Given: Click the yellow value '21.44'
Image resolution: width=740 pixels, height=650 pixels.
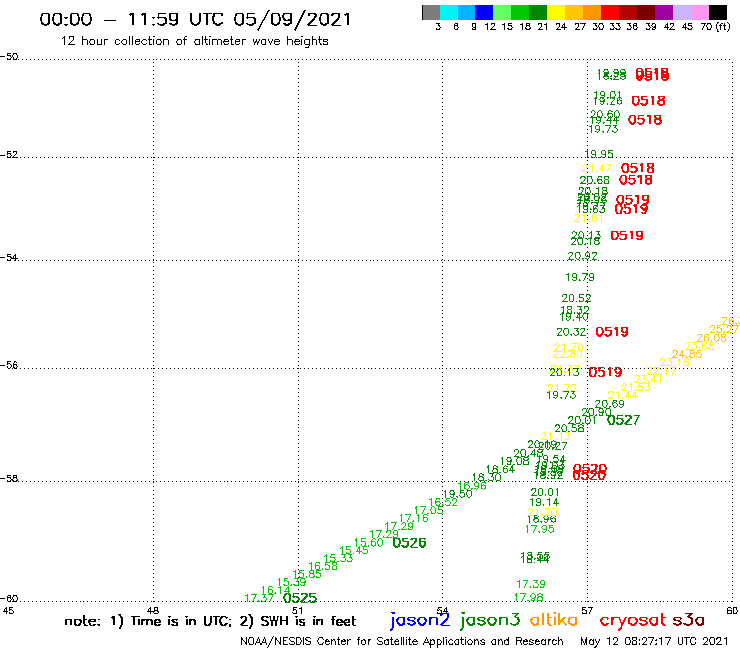Looking at the screenshot, I should 622,395.
